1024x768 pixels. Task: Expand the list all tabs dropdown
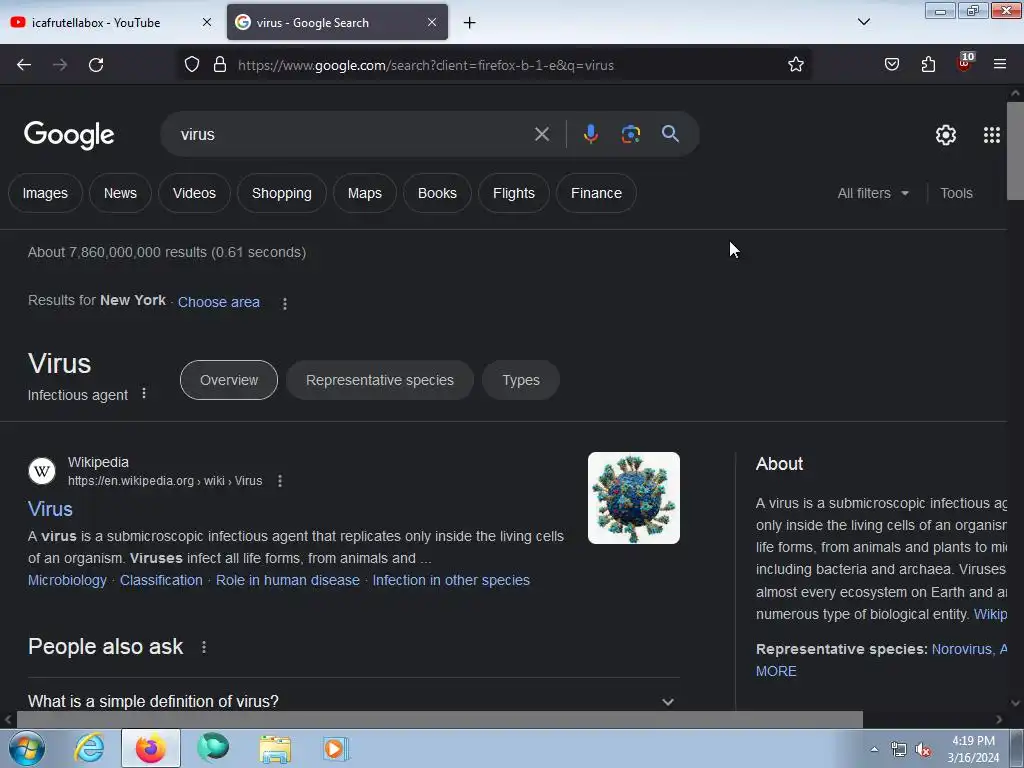863,22
